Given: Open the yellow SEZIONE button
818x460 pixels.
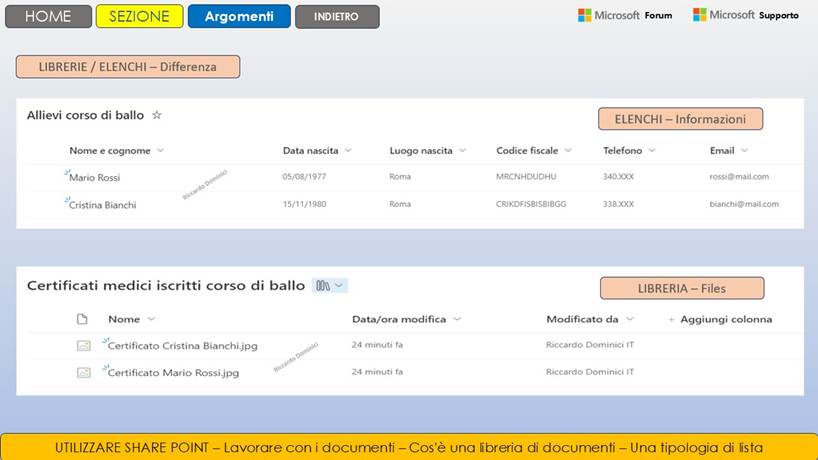Looking at the screenshot, I should click(x=139, y=16).
